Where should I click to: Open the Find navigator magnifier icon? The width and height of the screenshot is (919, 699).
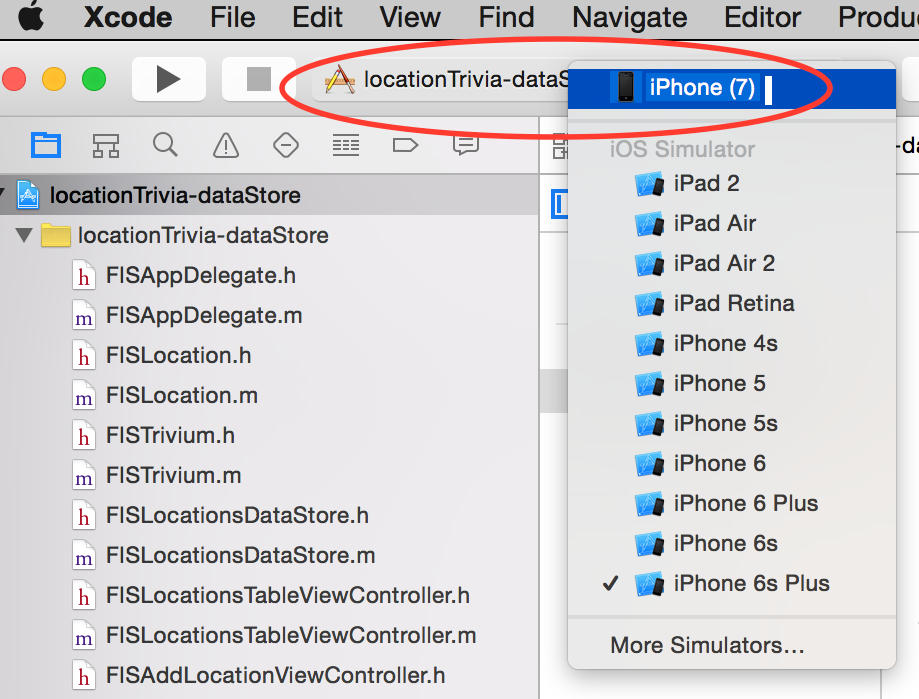pos(165,145)
